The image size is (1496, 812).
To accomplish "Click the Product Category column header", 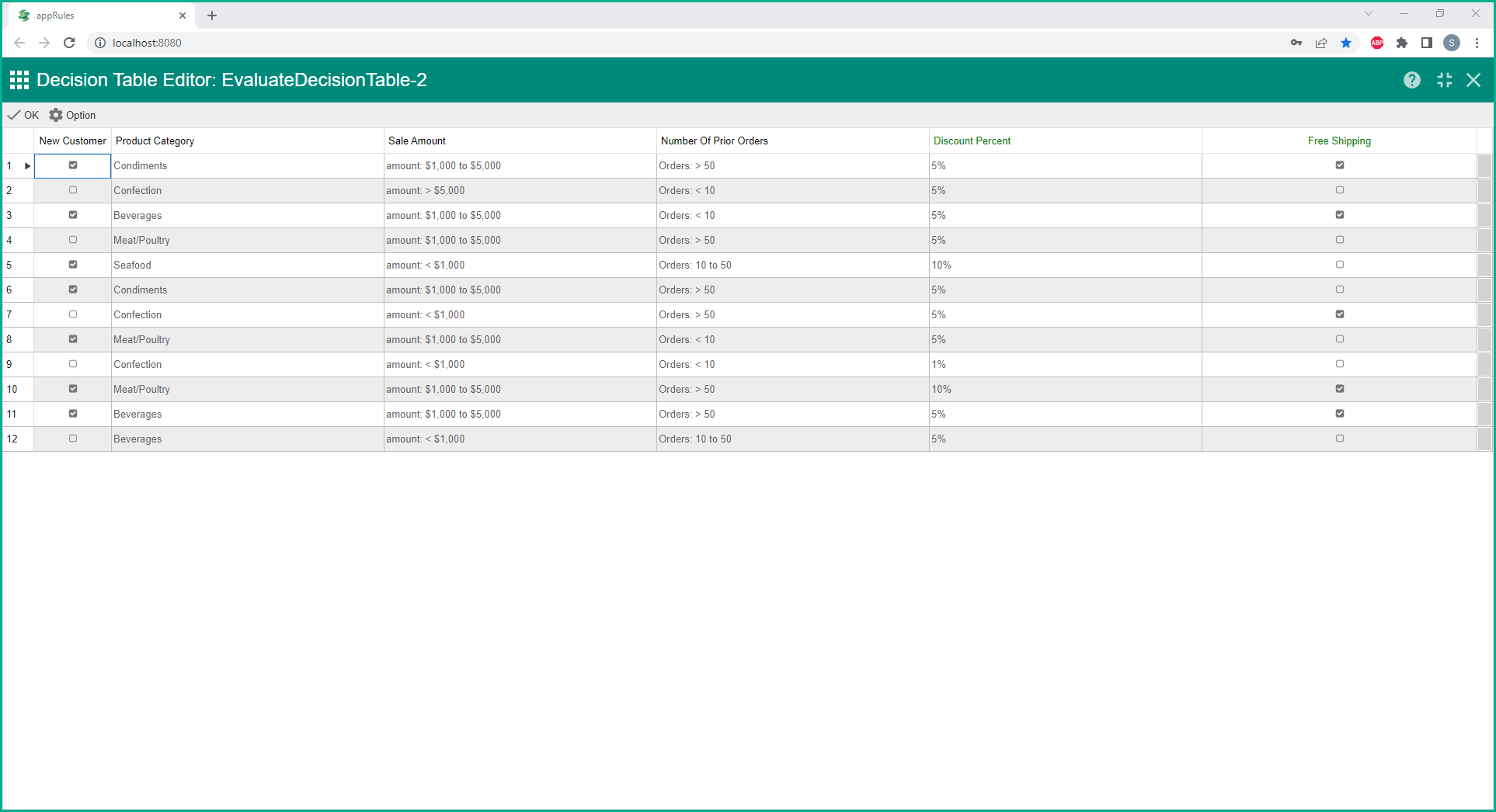I will [248, 141].
